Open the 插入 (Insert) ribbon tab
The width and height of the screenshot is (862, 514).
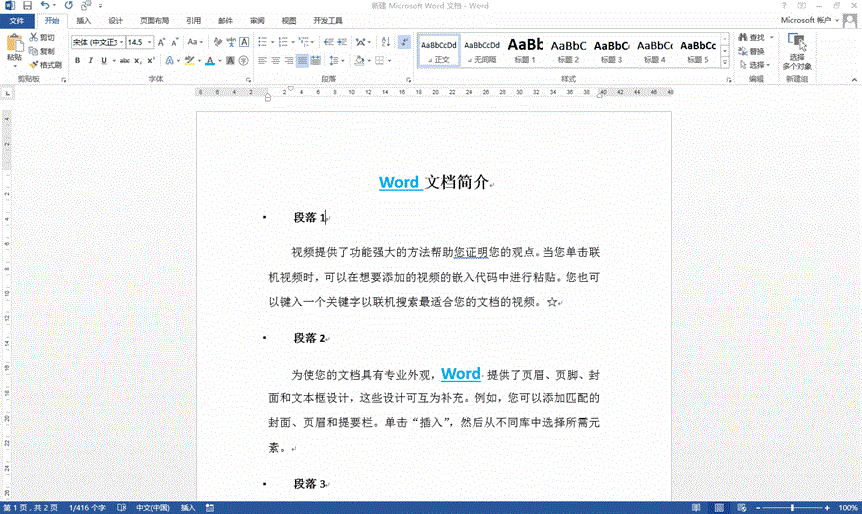point(84,20)
